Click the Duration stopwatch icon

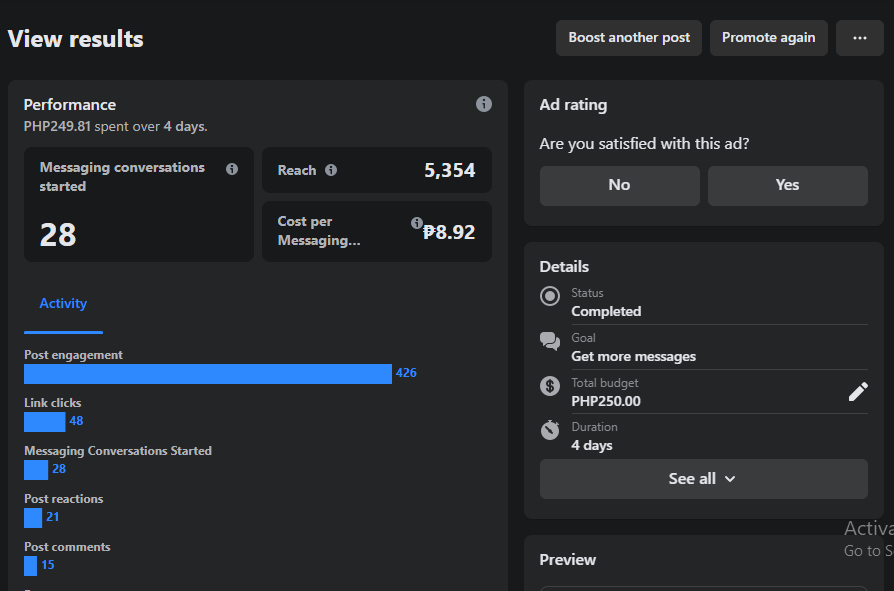[550, 429]
